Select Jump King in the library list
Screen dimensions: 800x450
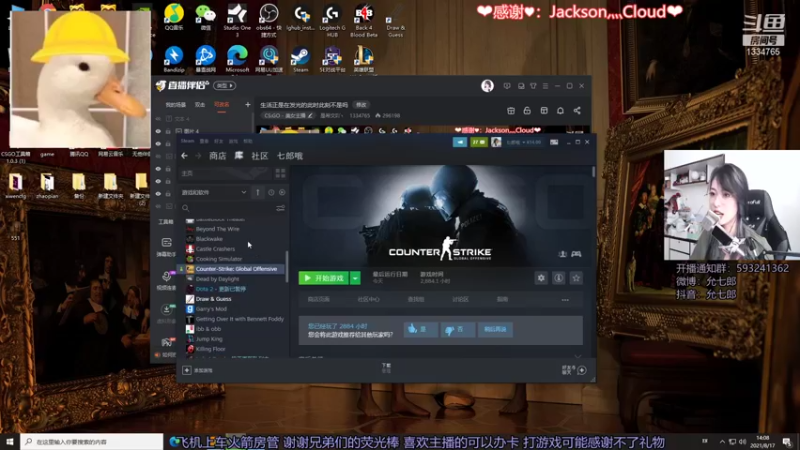[x=209, y=339]
